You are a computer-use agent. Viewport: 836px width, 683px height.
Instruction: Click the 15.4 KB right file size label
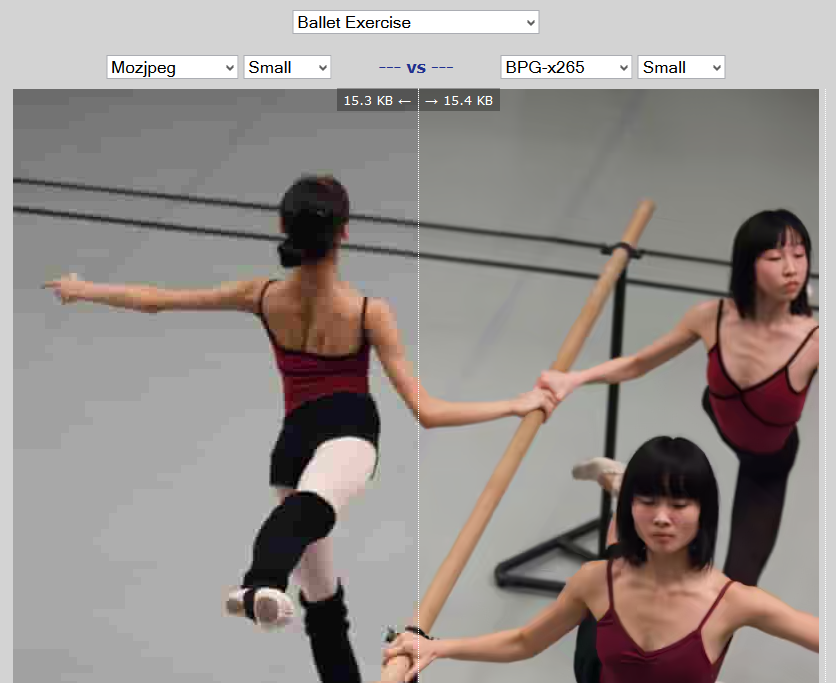pyautogui.click(x=460, y=100)
